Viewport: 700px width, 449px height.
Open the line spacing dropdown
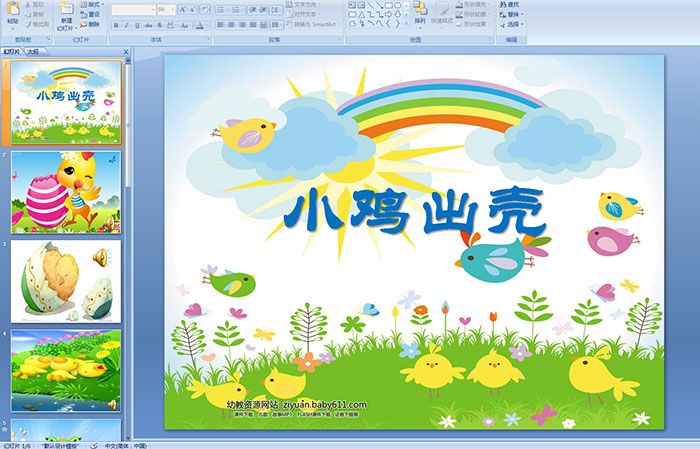[276, 9]
